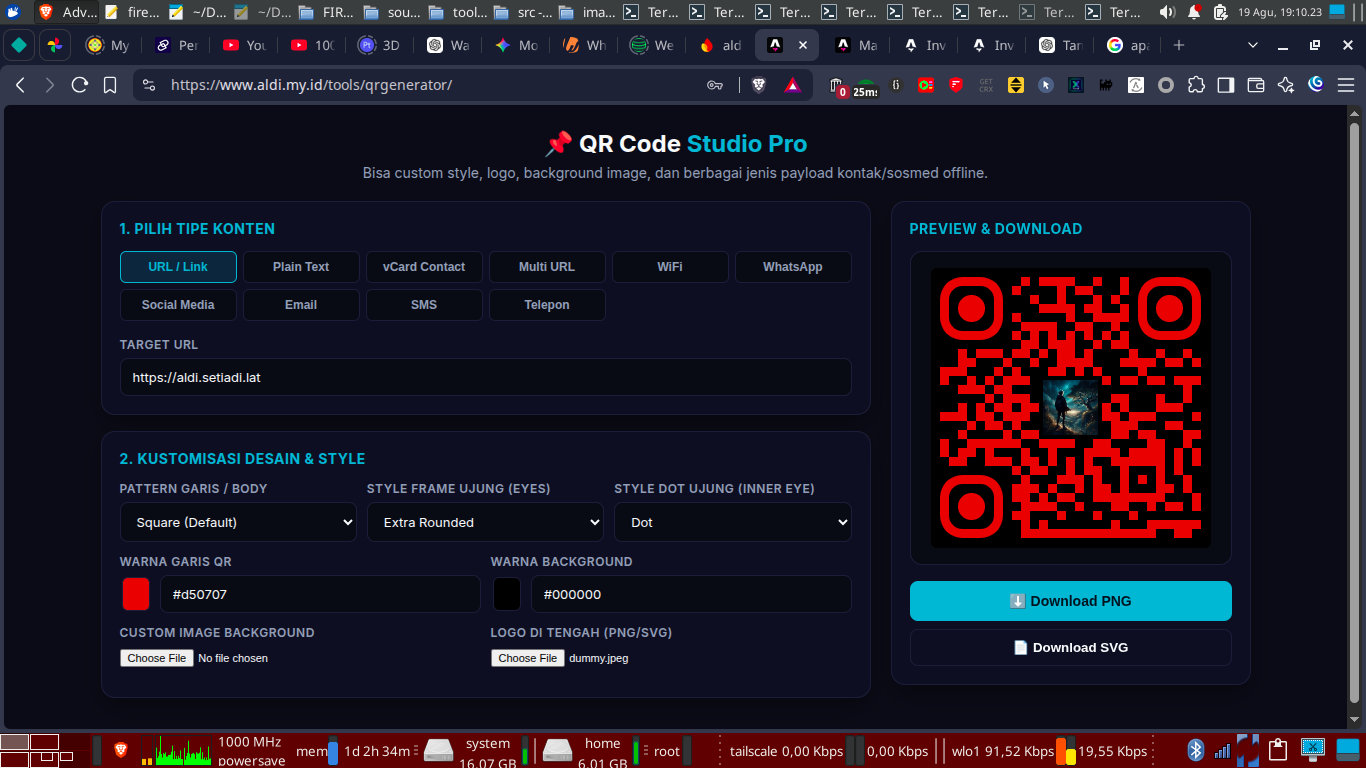Viewport: 1366px width, 768px height.
Task: Select URL / Link content type
Action: pos(178,267)
